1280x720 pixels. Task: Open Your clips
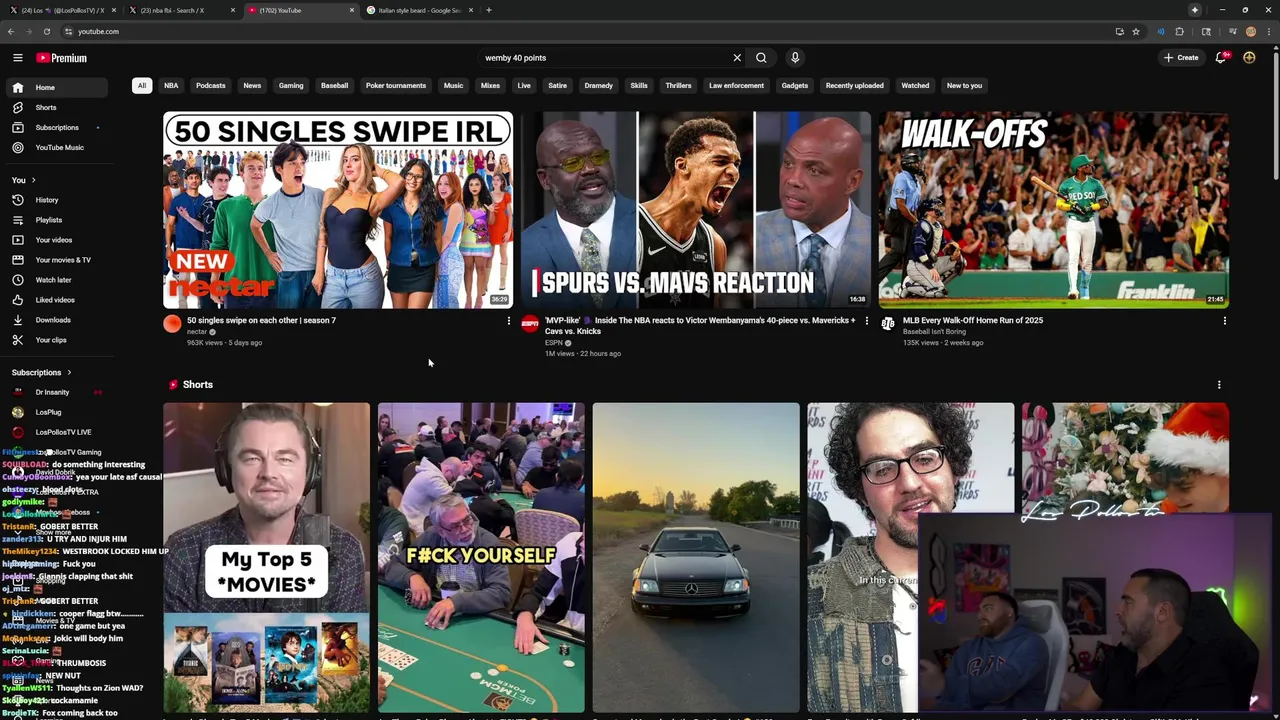click(55, 340)
